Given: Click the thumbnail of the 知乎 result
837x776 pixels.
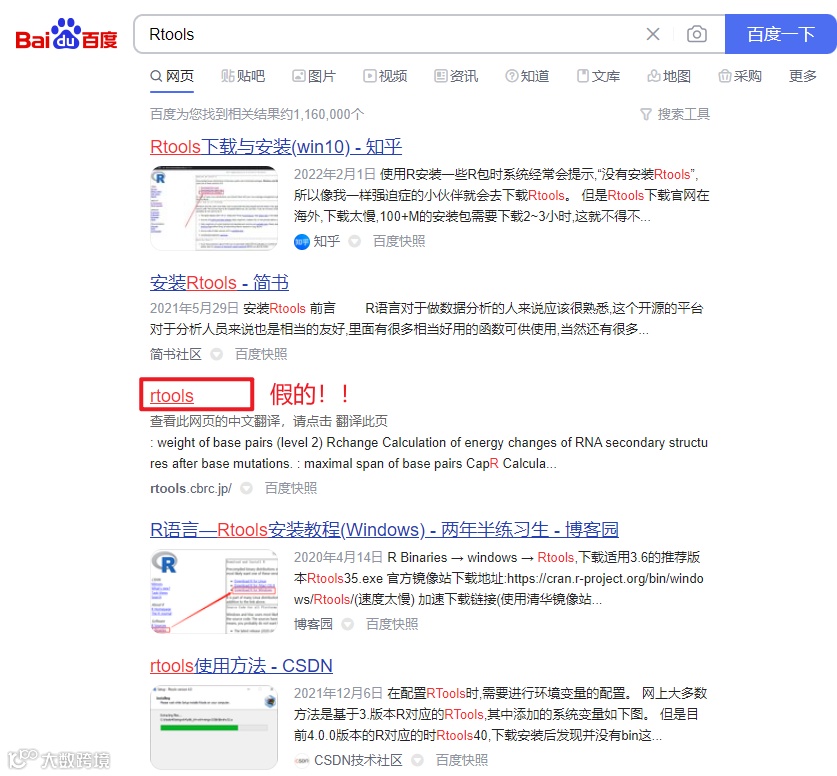Looking at the screenshot, I should coord(214,208).
